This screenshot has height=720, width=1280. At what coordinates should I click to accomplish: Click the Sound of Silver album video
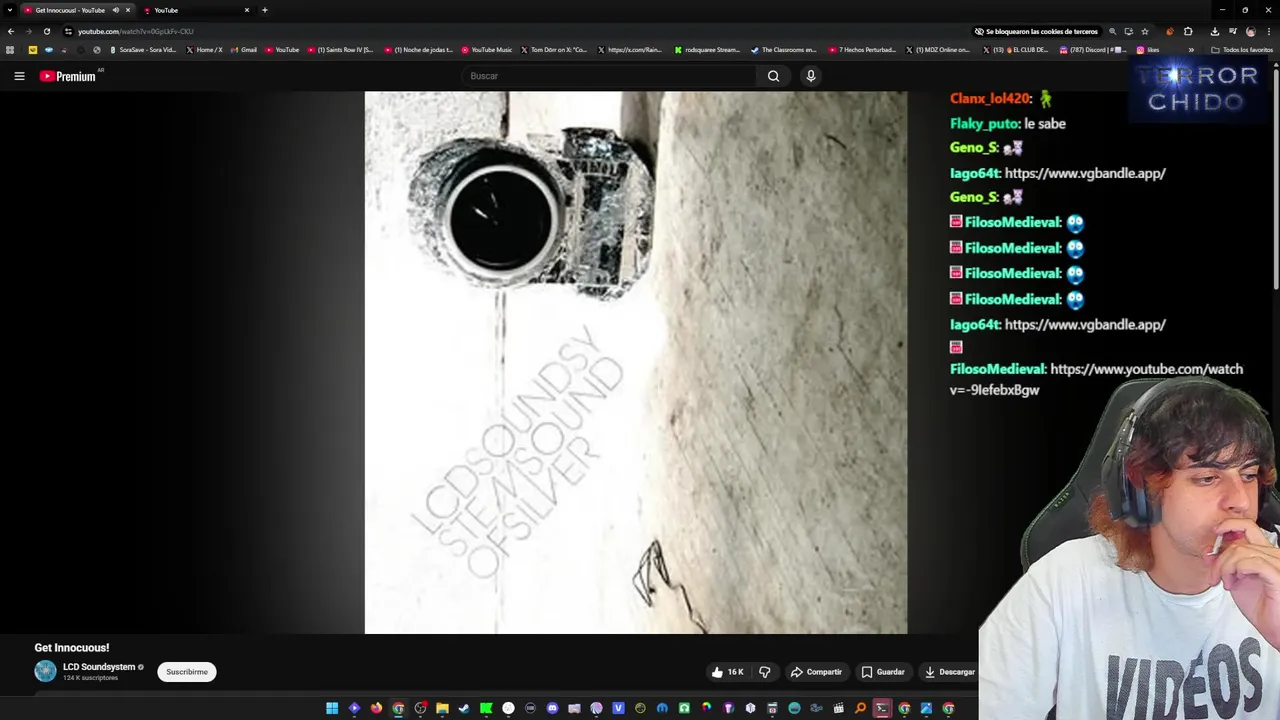pyautogui.click(x=636, y=362)
